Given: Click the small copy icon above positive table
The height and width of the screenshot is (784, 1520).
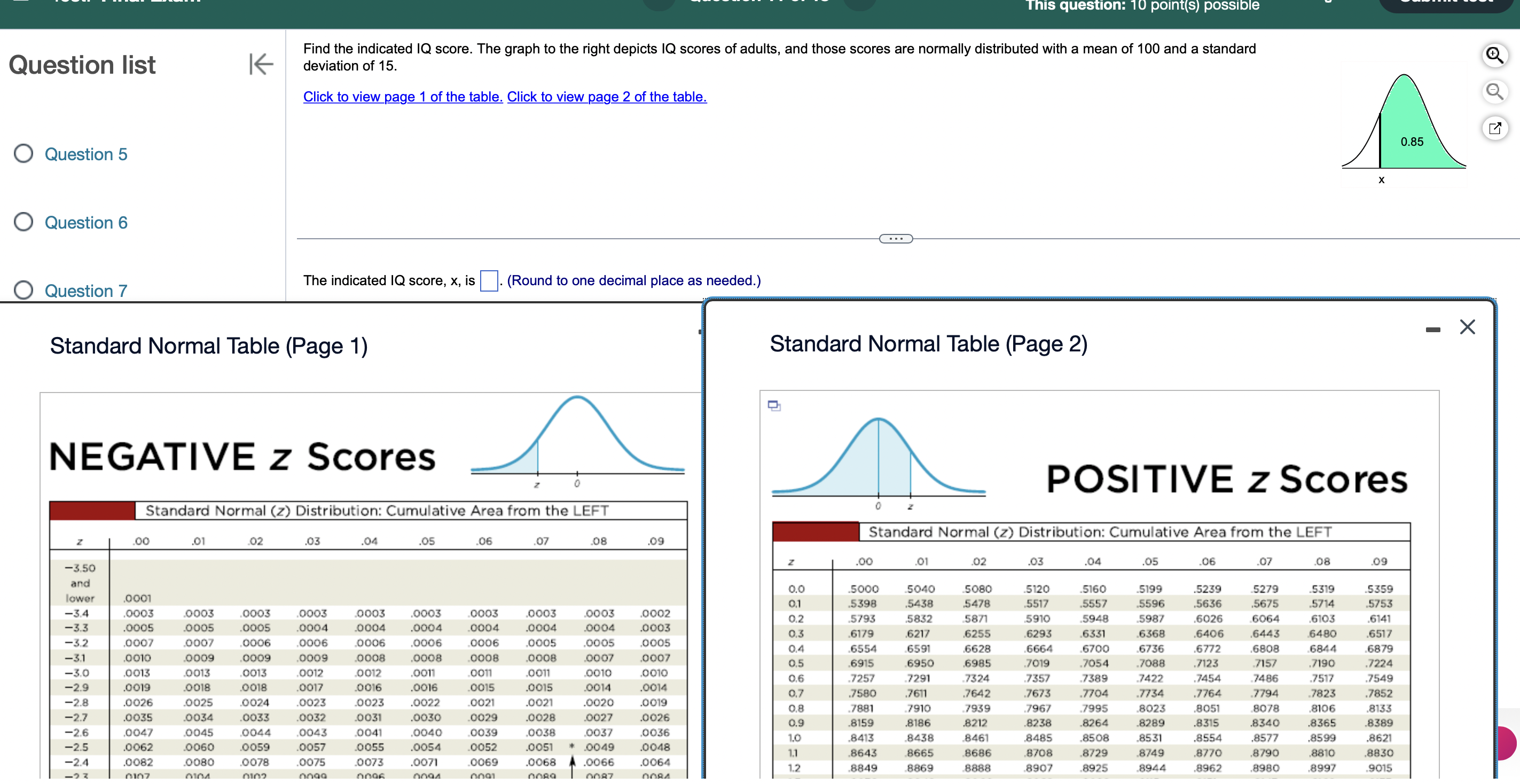Looking at the screenshot, I should tap(774, 406).
